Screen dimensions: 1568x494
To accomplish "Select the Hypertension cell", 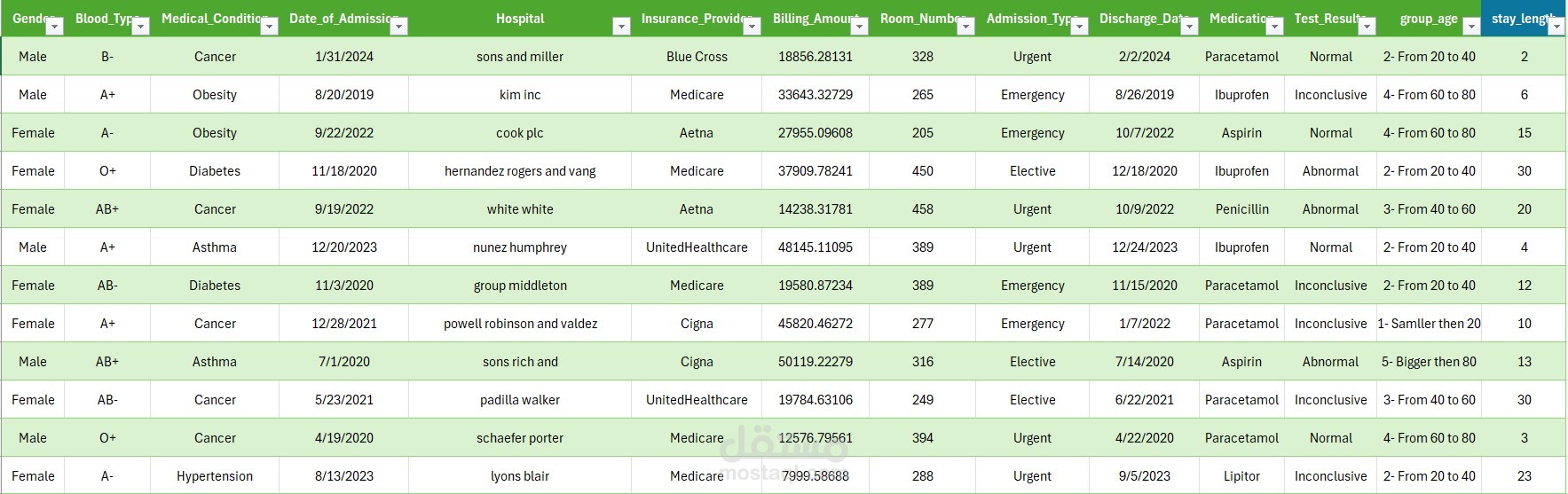I will coord(215,476).
